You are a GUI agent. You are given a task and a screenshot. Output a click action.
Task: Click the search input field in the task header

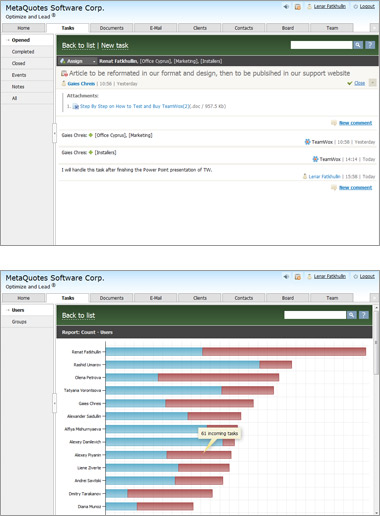[321, 45]
